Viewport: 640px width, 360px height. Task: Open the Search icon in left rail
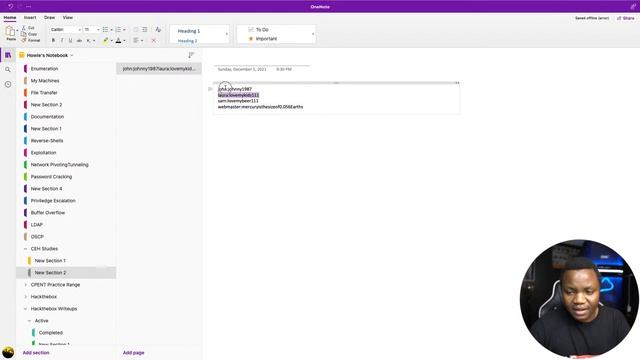[8, 70]
